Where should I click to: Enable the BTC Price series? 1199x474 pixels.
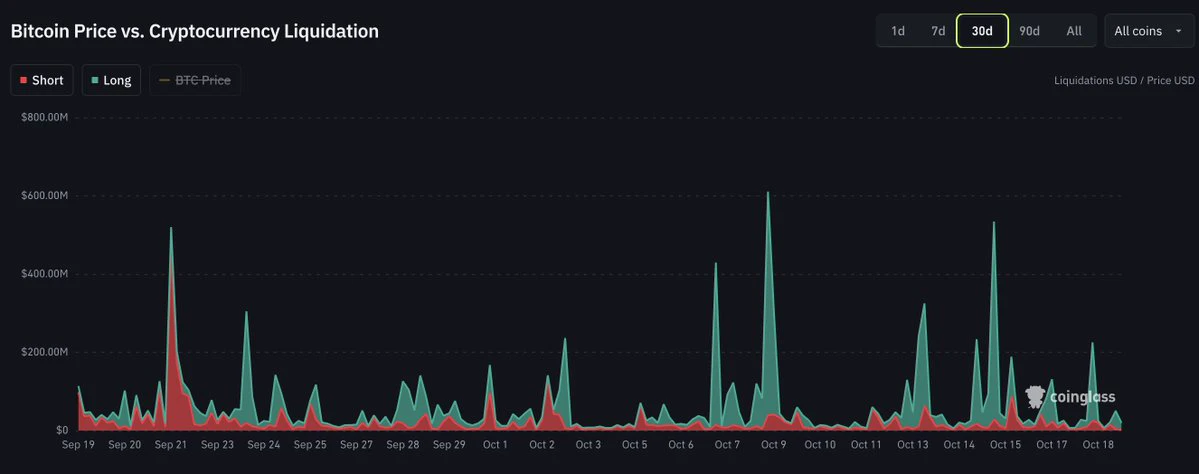195,80
